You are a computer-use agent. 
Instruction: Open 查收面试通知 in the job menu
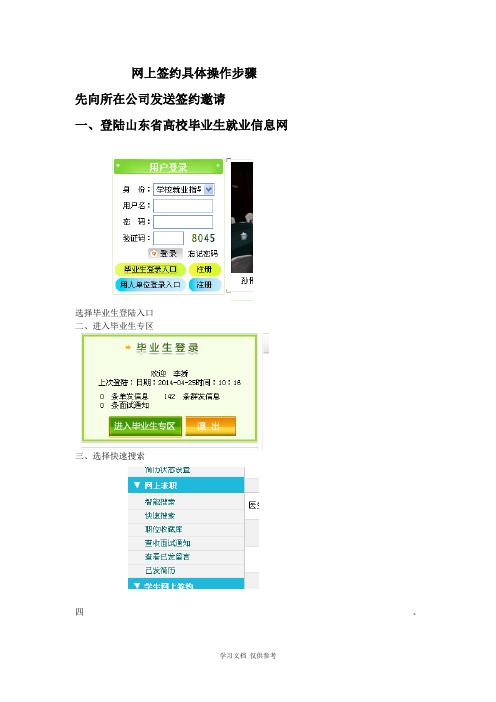coord(167,543)
